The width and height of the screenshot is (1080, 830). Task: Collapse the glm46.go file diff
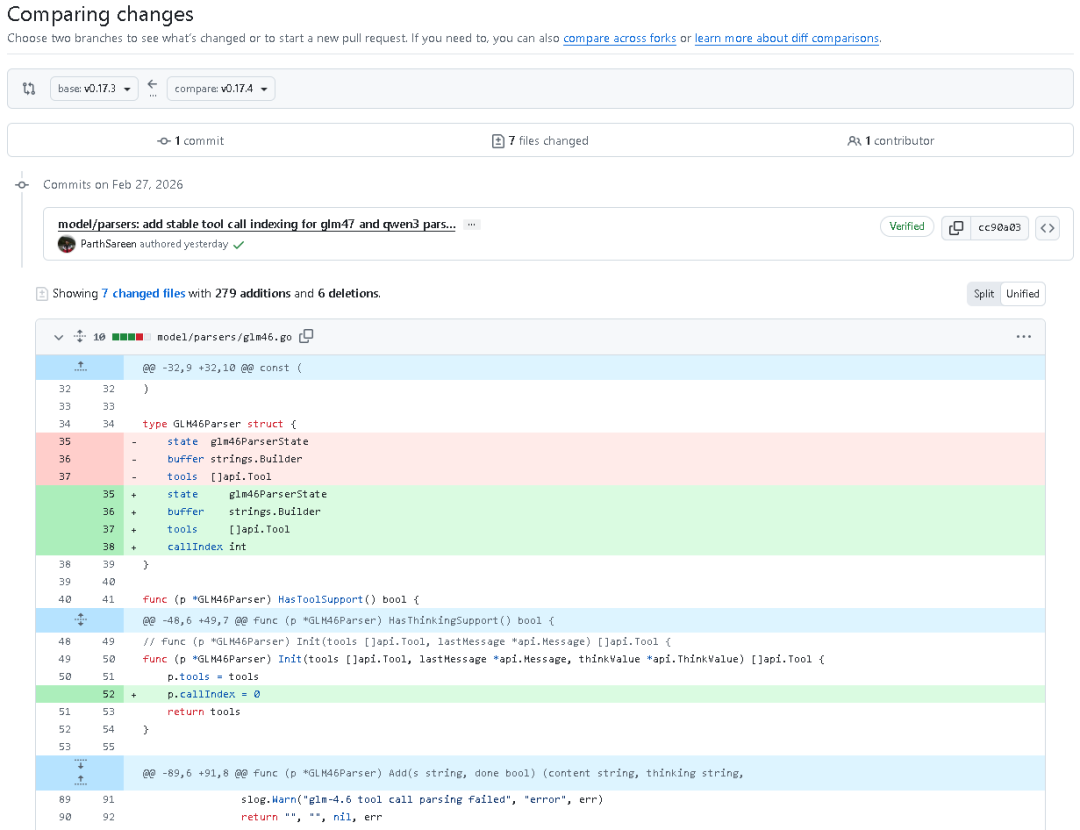pyautogui.click(x=59, y=337)
